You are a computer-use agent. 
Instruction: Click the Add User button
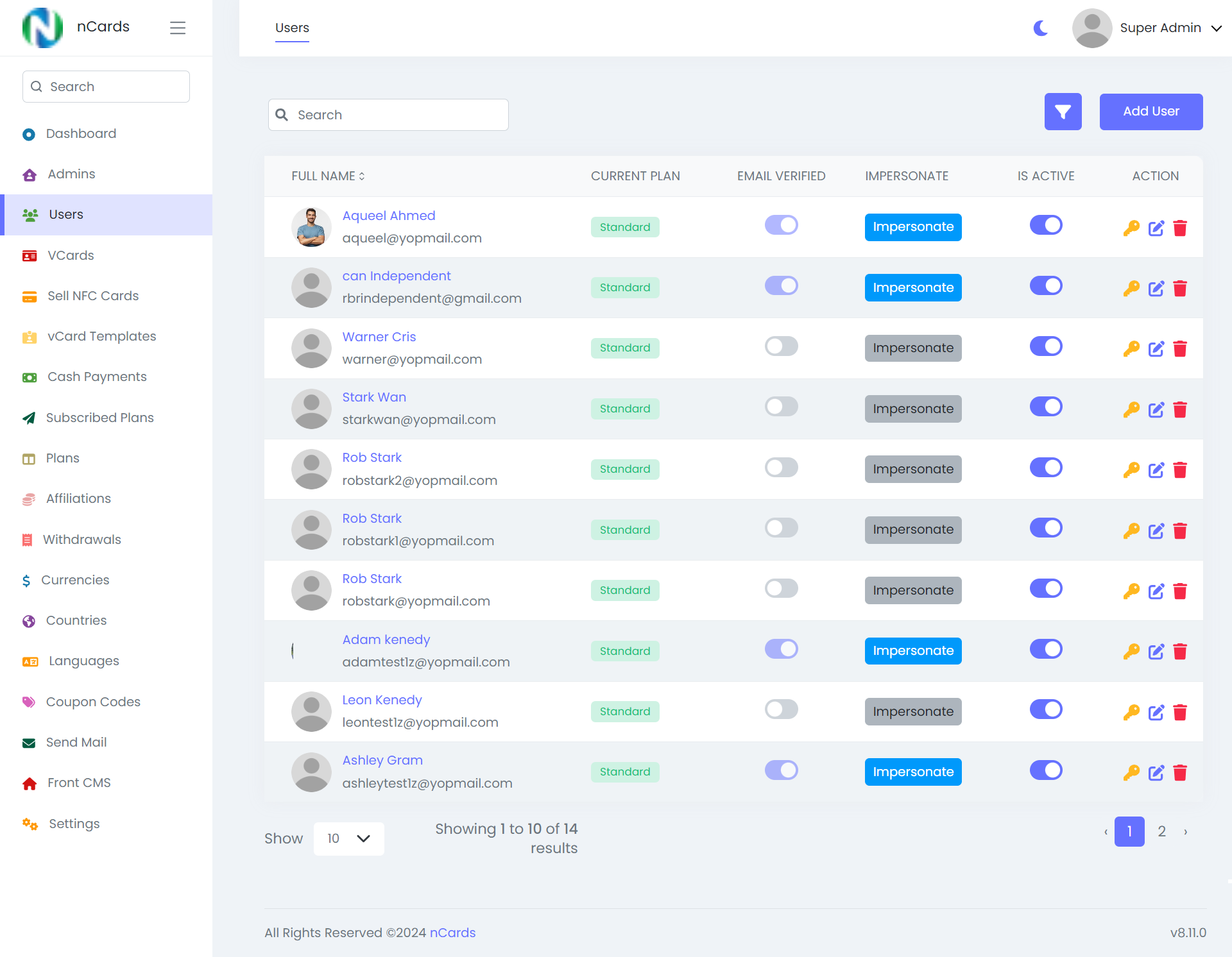1151,112
